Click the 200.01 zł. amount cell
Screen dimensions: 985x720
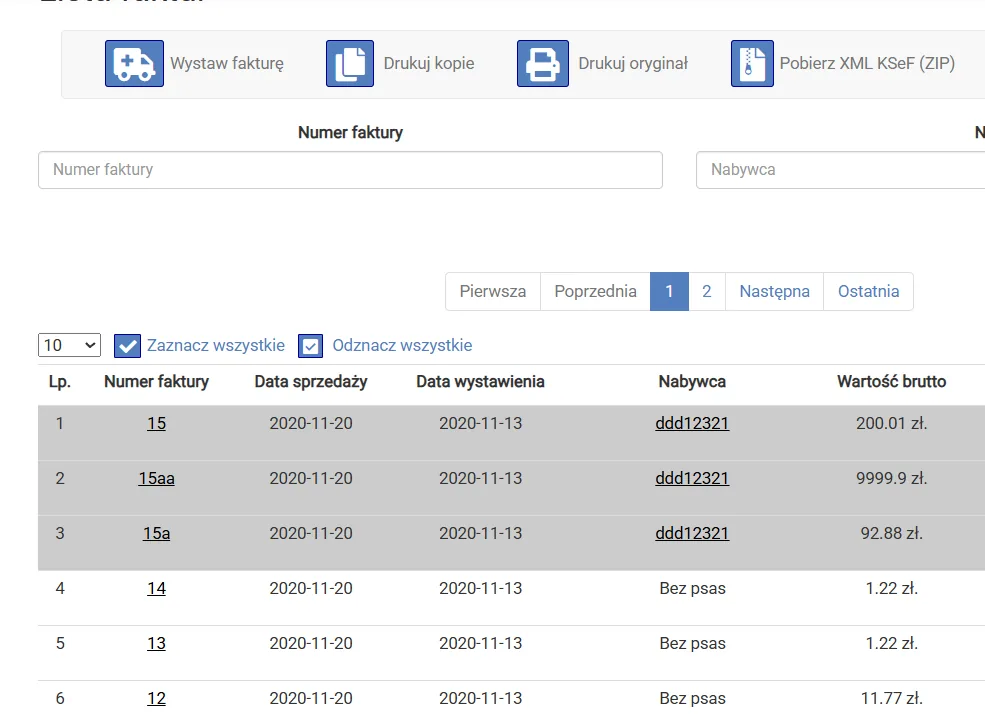click(891, 423)
